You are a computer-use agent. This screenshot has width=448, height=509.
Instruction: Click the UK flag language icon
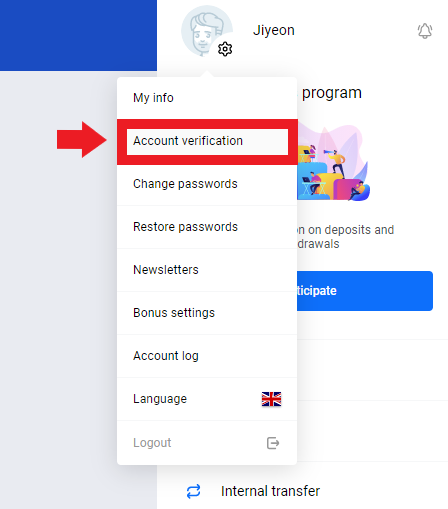tap(271, 399)
